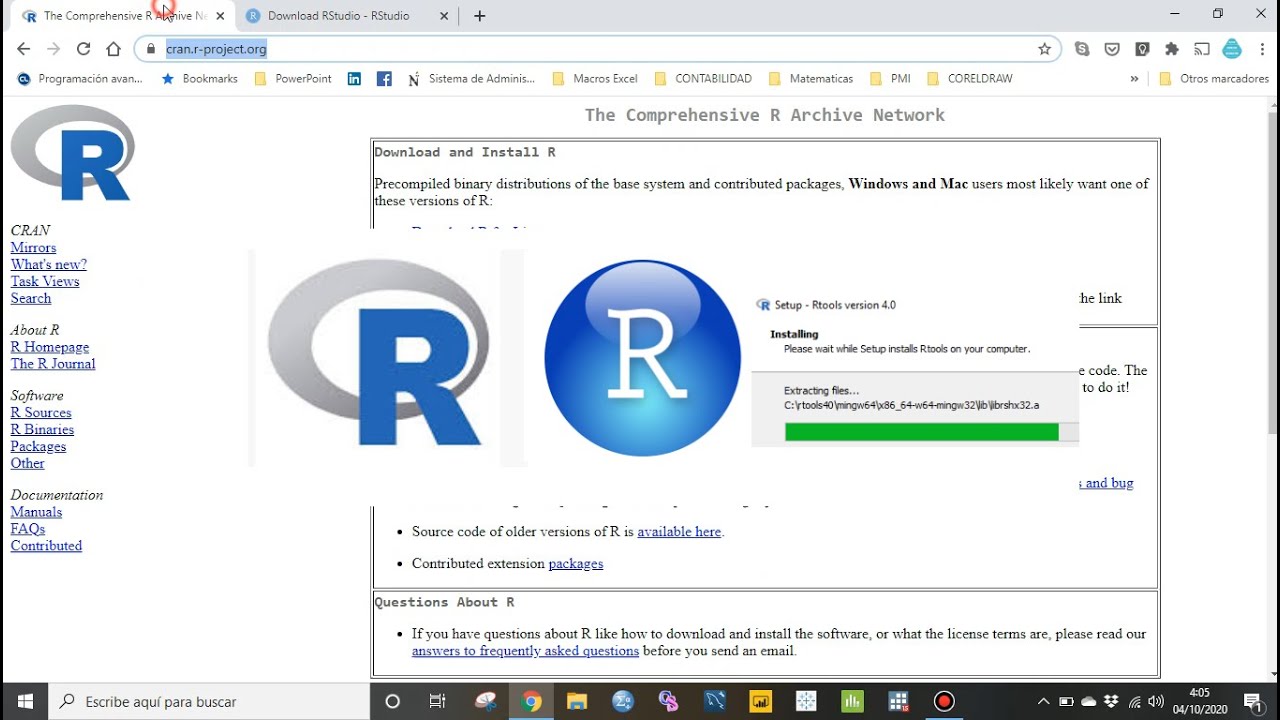Open the Chrome three-dot menu

pos(1261,49)
